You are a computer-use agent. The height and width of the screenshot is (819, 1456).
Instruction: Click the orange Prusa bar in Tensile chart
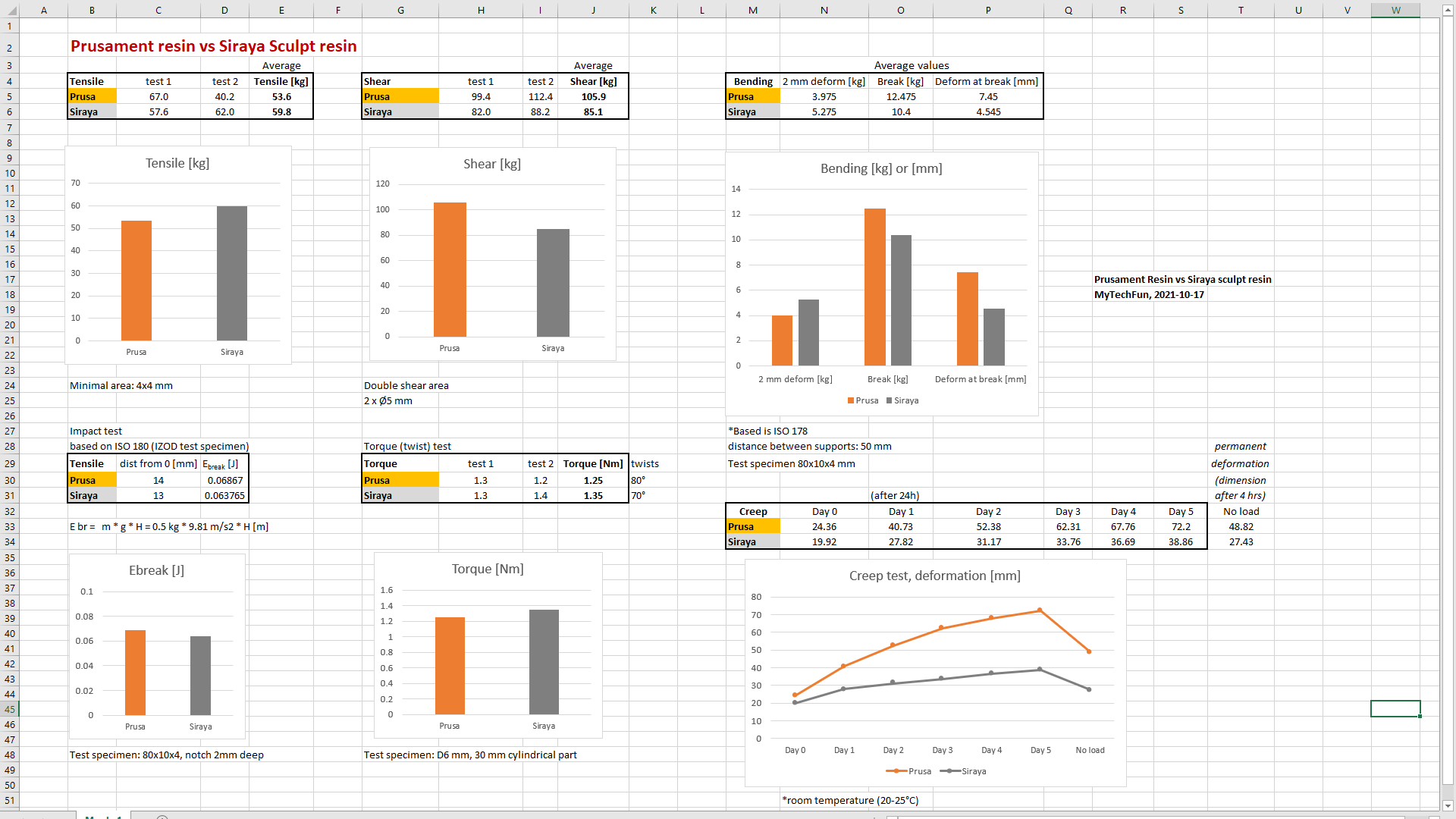pos(136,281)
